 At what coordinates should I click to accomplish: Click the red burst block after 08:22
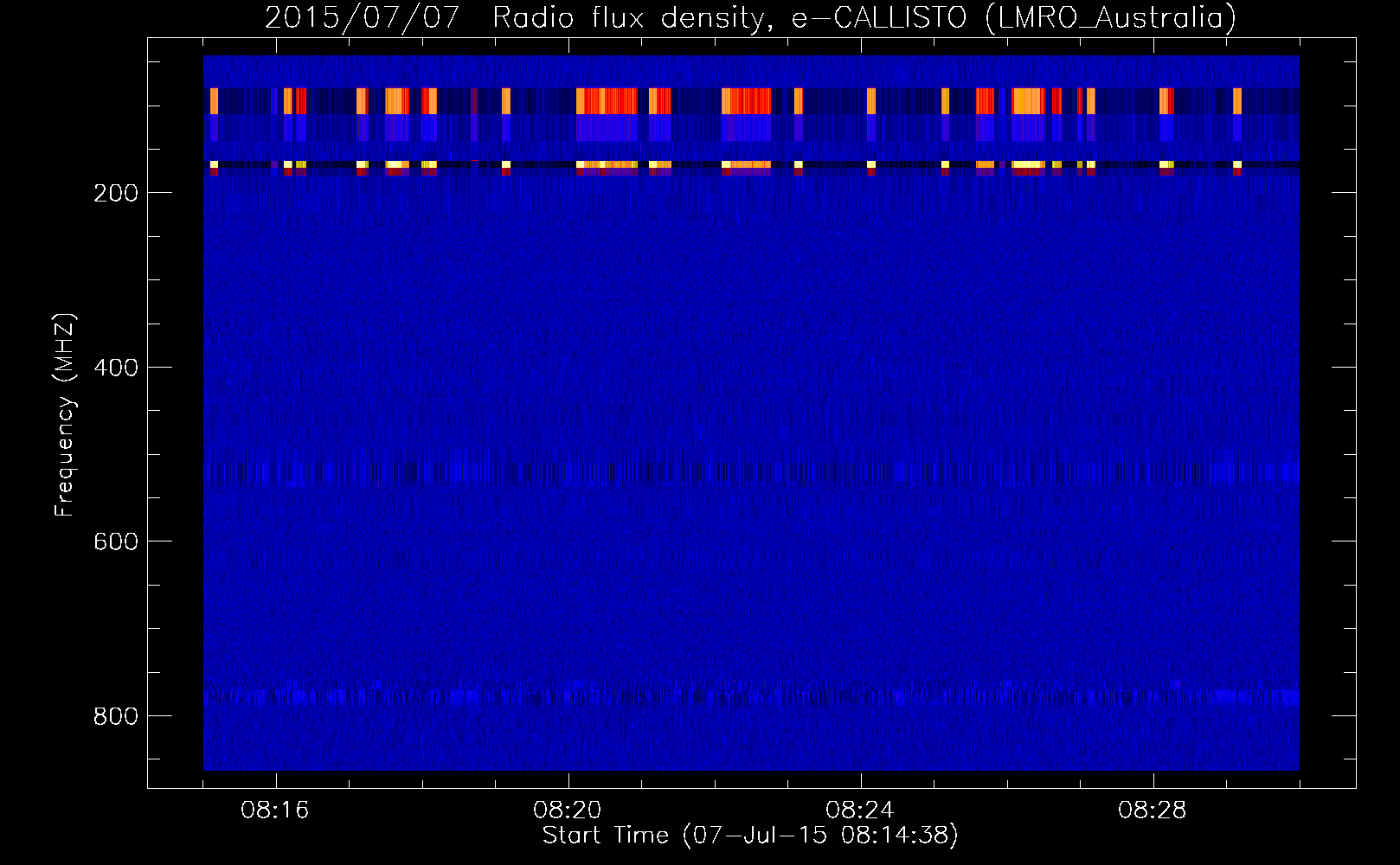click(x=747, y=101)
